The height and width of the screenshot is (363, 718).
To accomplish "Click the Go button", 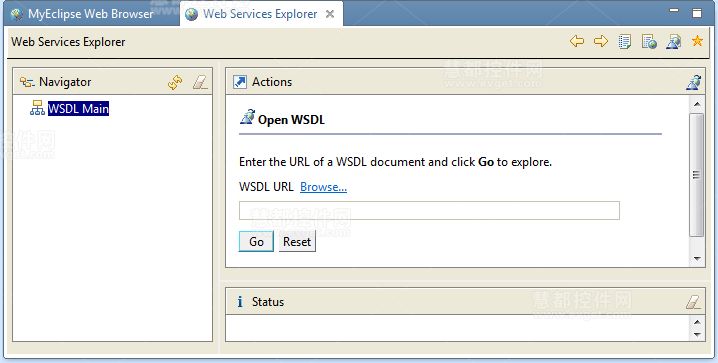I will pos(256,241).
